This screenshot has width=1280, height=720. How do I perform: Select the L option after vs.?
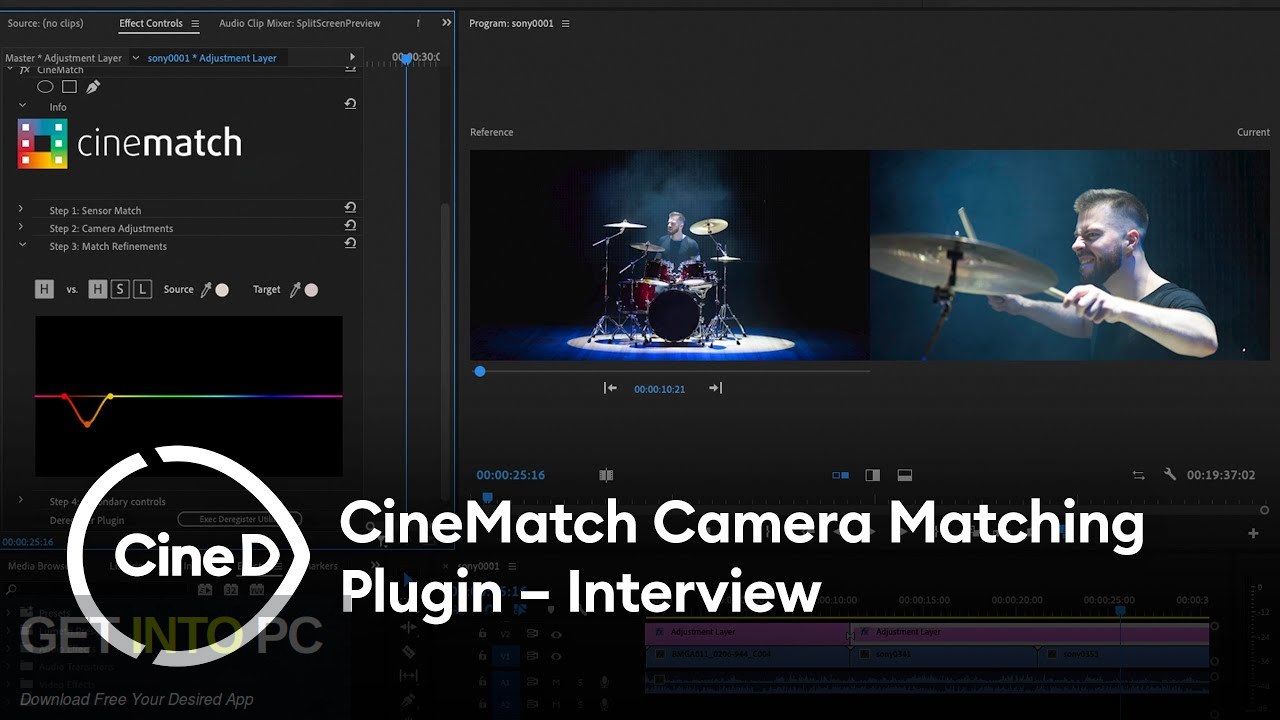tap(143, 289)
